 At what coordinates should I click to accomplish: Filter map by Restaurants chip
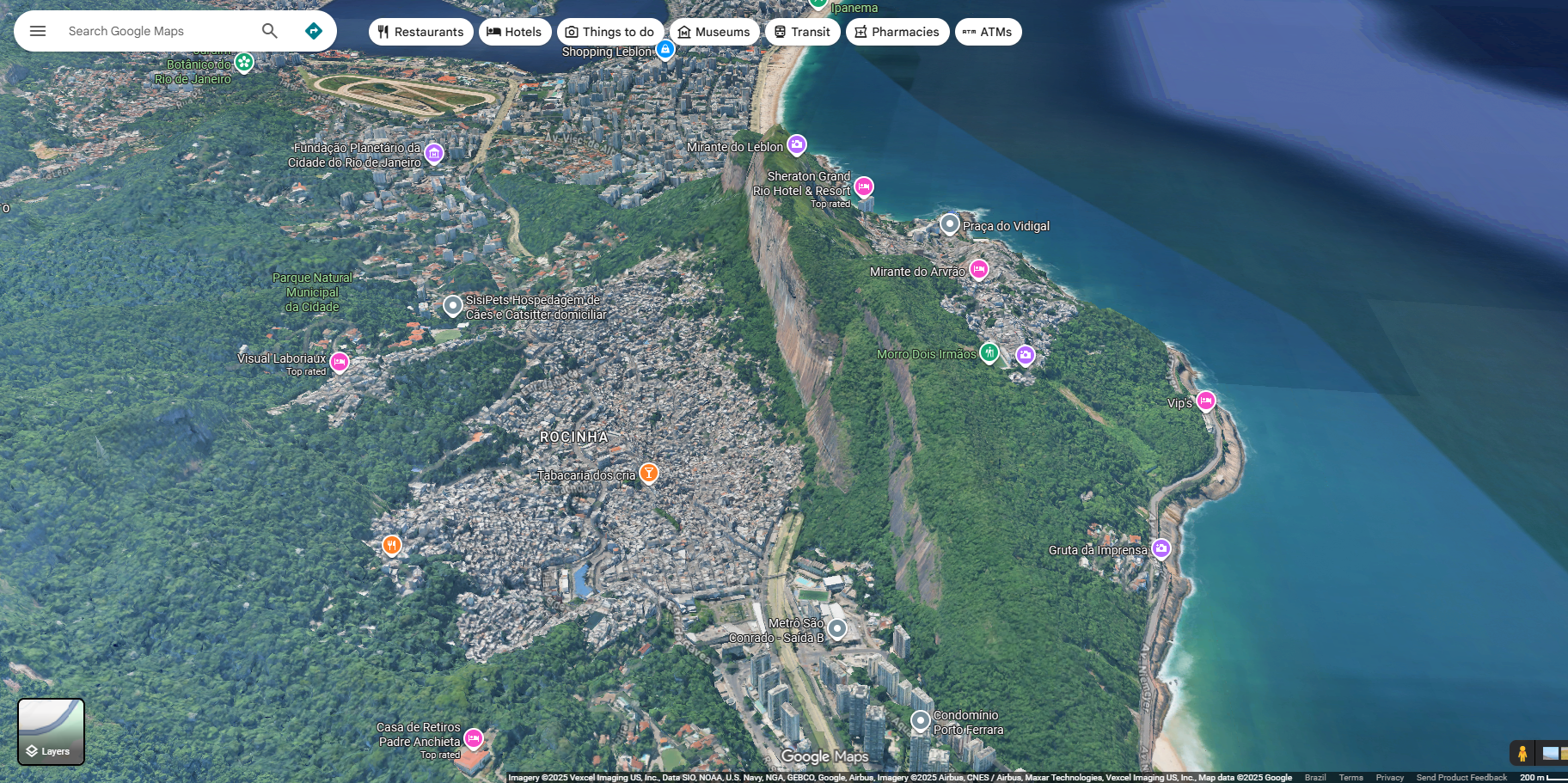pyautogui.click(x=421, y=32)
